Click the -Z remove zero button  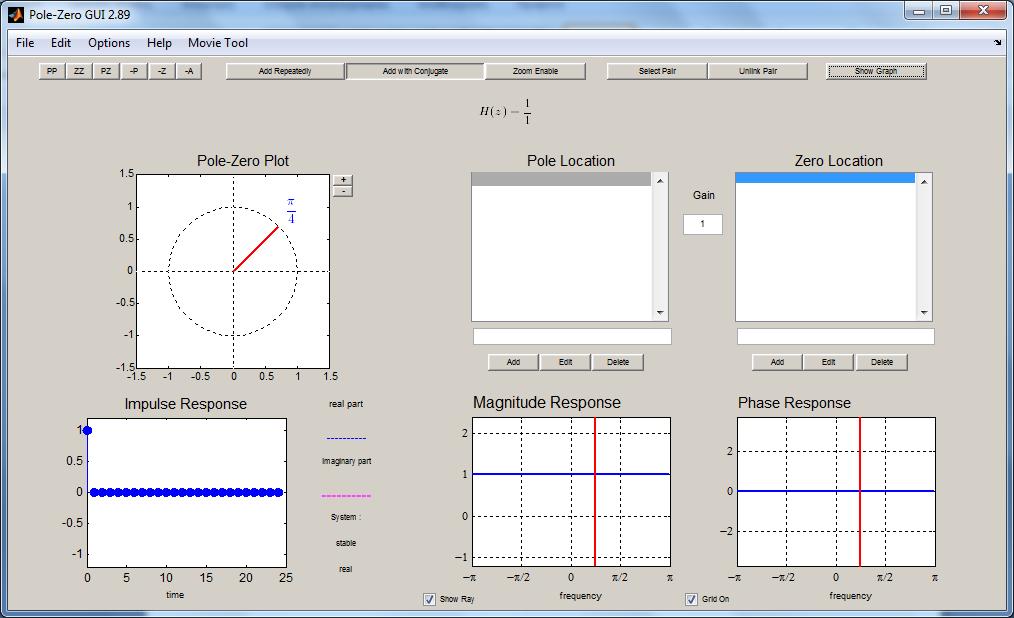[162, 71]
